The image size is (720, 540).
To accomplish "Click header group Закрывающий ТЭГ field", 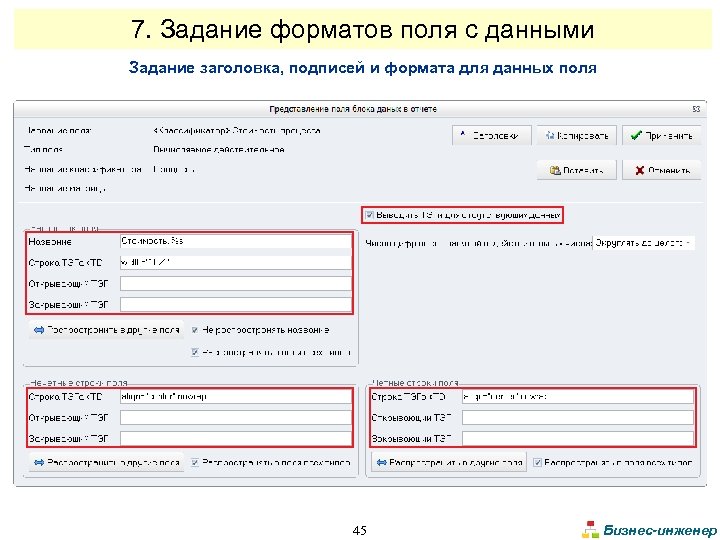I will (236, 304).
